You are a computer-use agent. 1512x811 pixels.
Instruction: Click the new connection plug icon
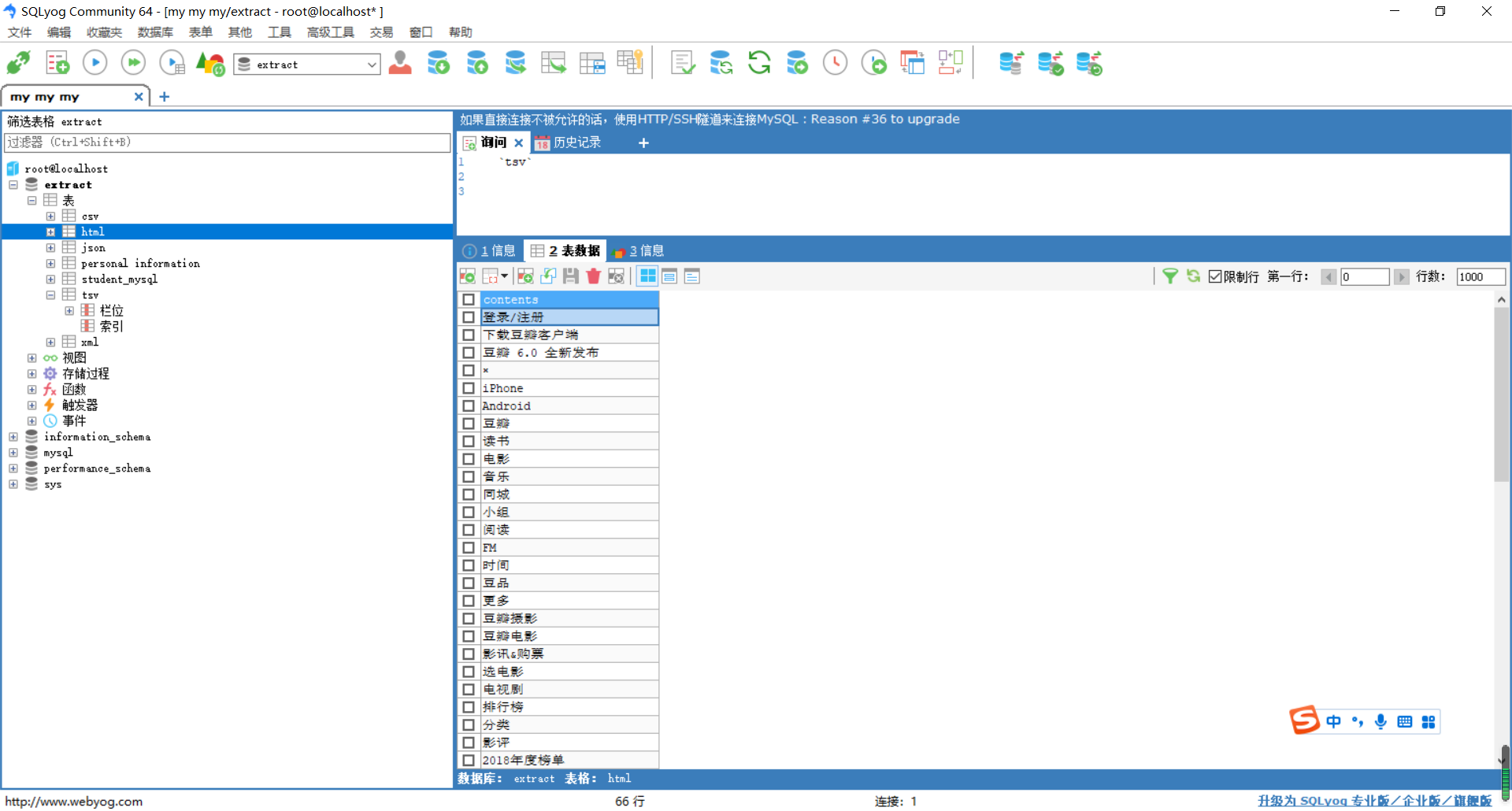(18, 62)
